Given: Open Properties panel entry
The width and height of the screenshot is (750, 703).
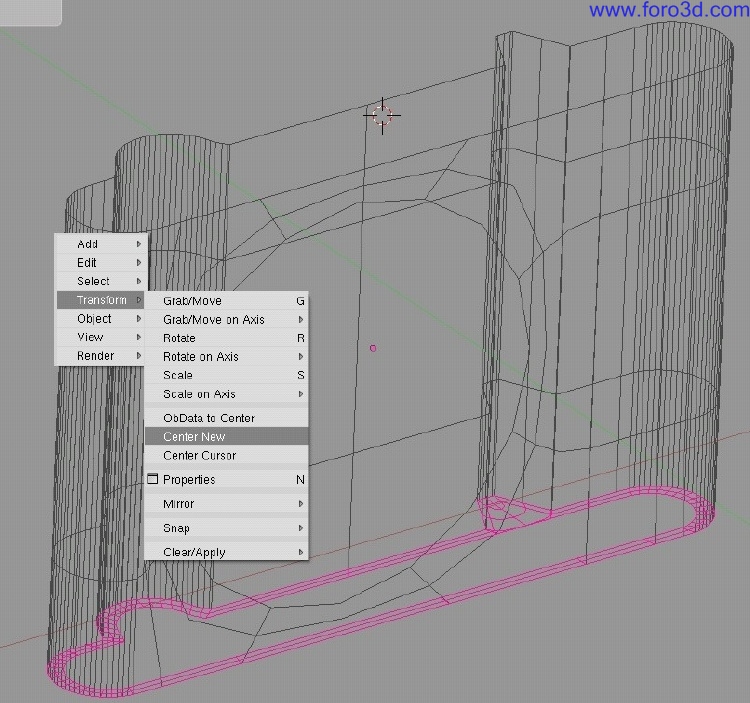Looking at the screenshot, I should click(x=227, y=479).
